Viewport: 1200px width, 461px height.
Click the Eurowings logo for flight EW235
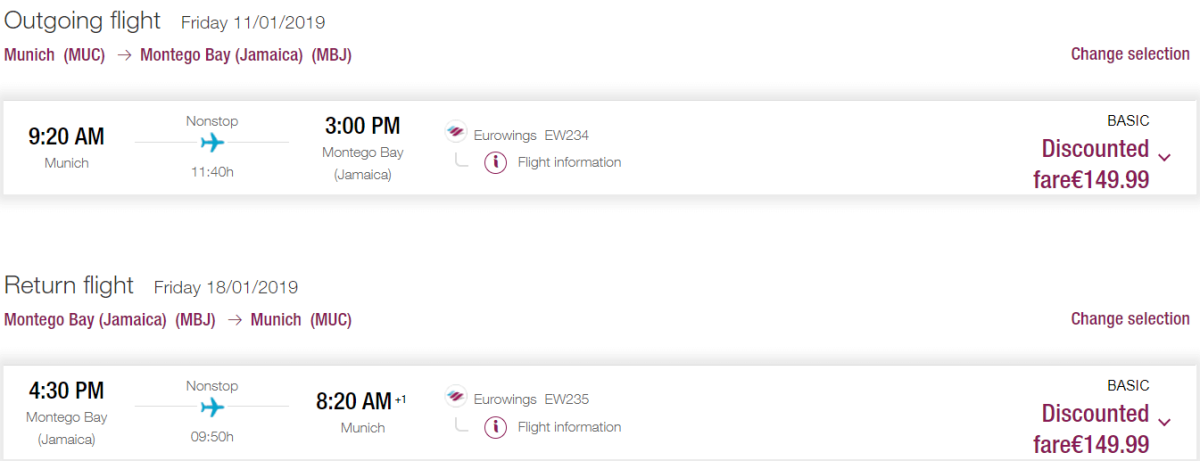click(x=456, y=399)
